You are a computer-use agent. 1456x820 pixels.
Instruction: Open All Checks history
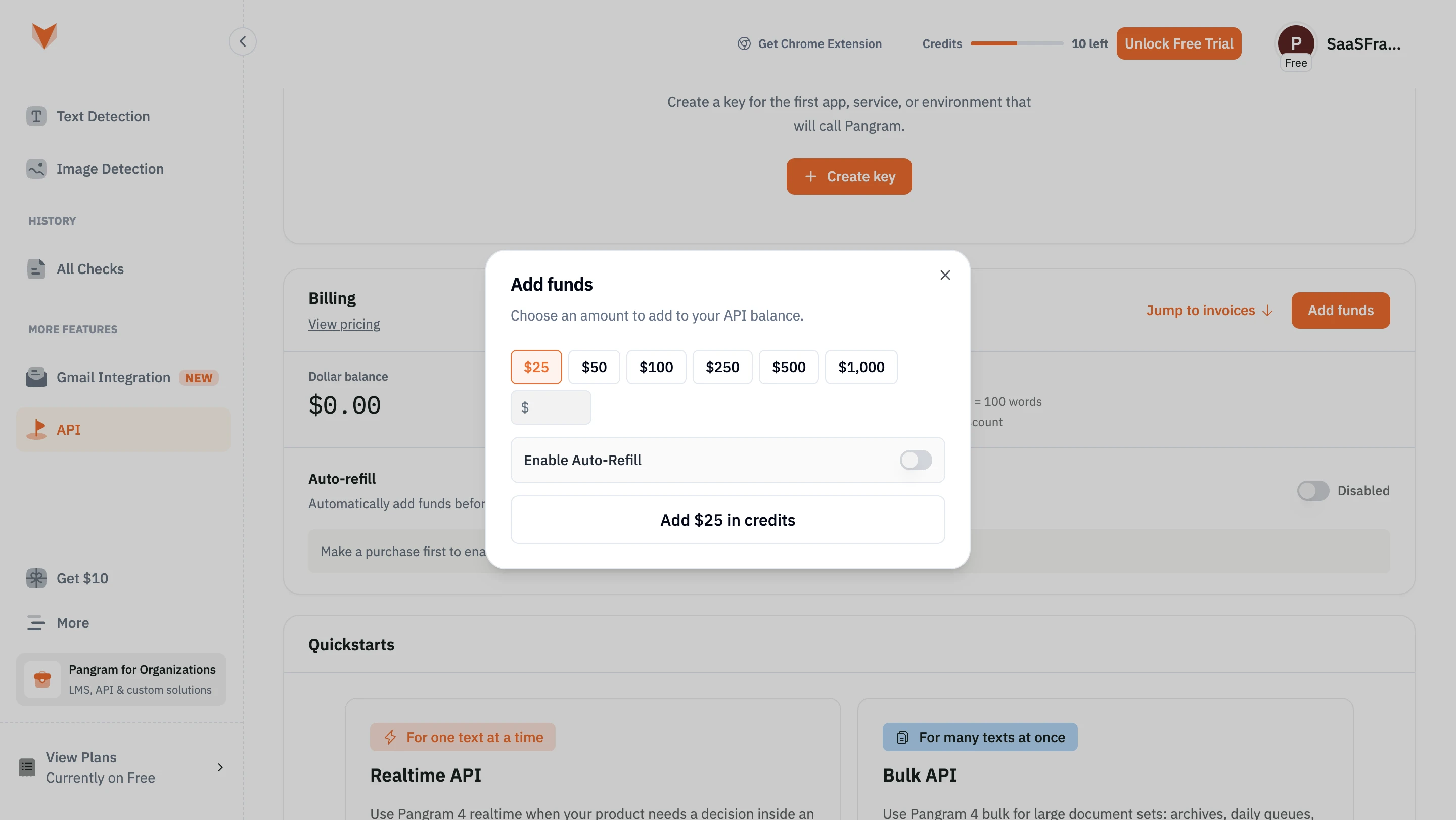[75, 269]
